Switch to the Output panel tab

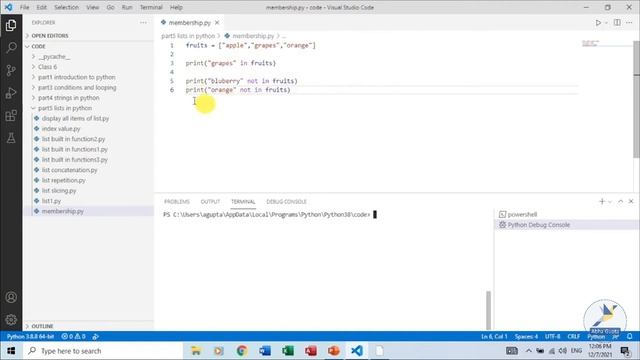tap(210, 202)
